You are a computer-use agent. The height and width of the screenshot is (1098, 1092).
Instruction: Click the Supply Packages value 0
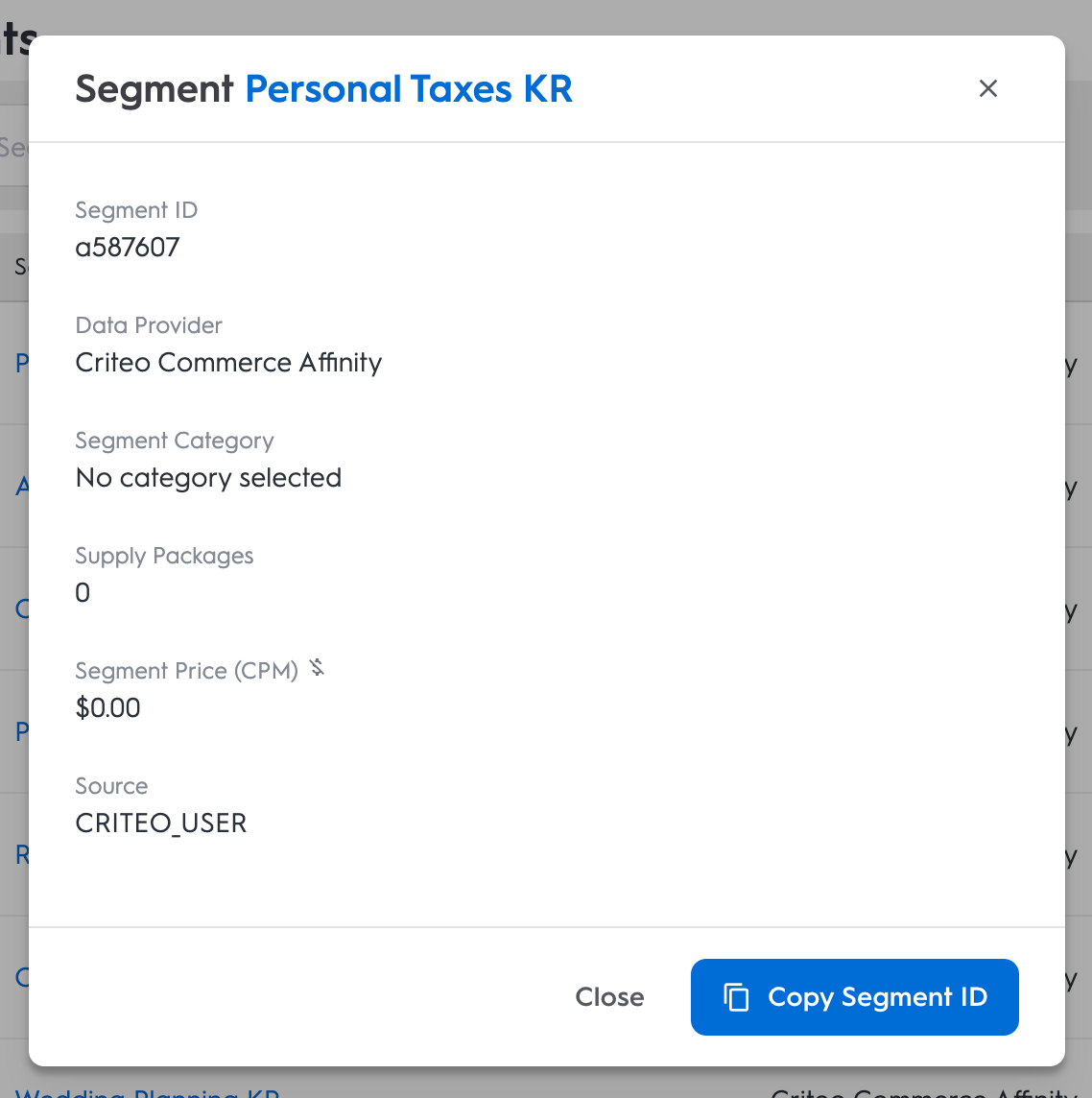83,593
